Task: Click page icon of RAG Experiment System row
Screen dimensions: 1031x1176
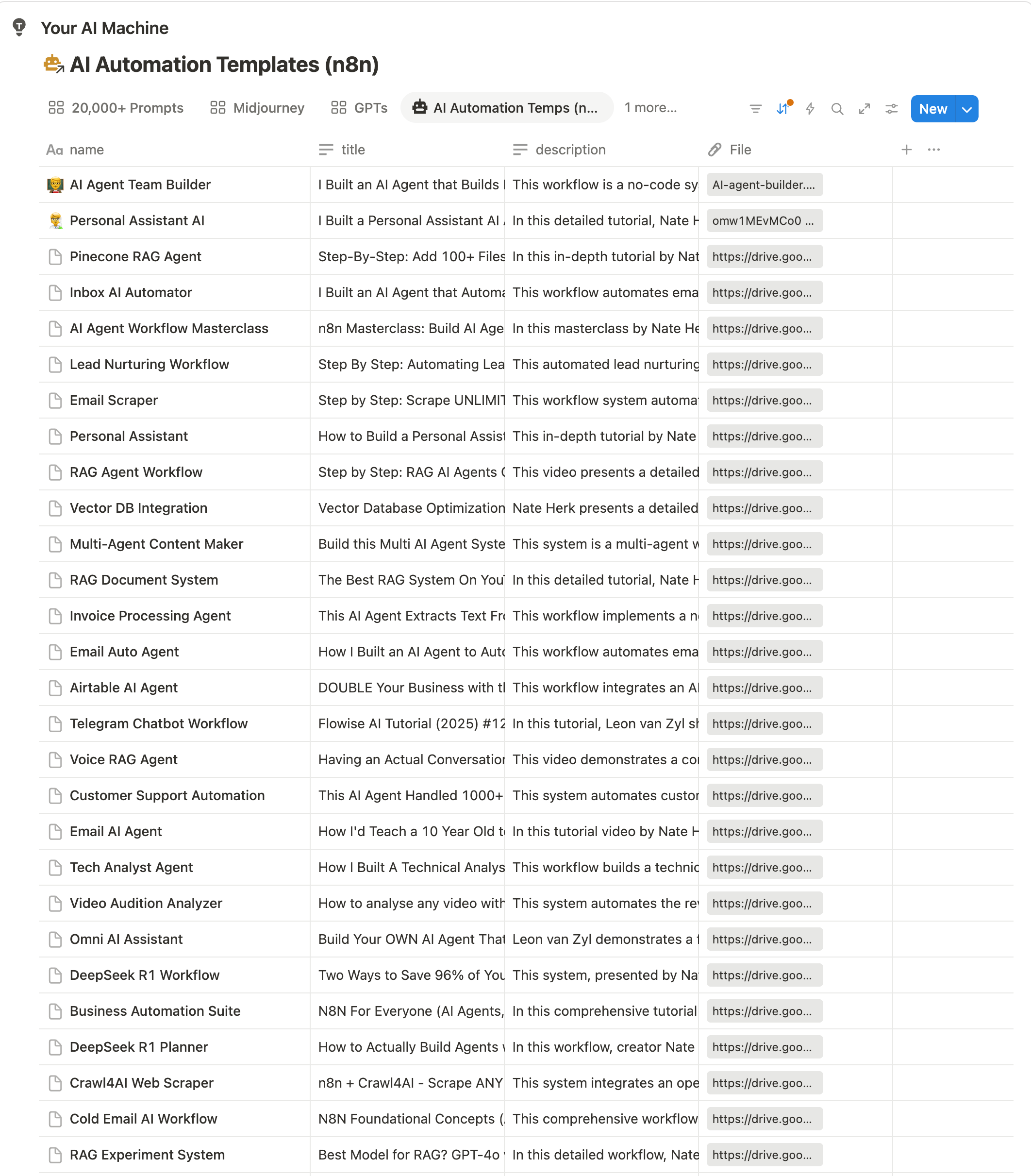Action: [55, 1155]
